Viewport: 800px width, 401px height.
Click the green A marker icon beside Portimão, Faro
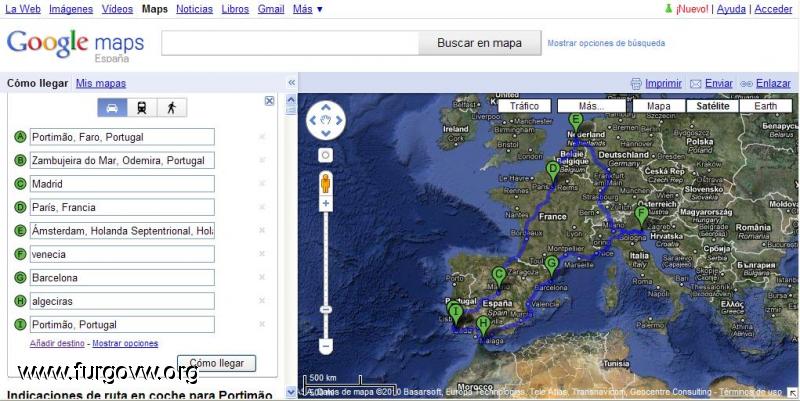[20, 137]
